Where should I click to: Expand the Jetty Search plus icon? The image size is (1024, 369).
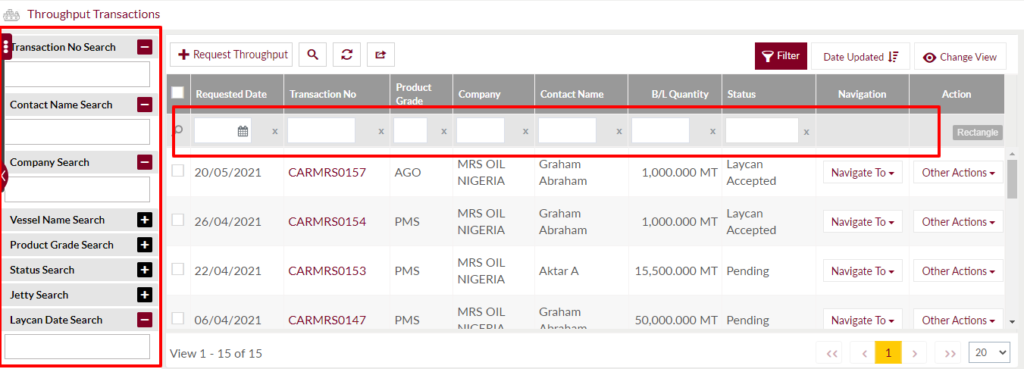145,295
